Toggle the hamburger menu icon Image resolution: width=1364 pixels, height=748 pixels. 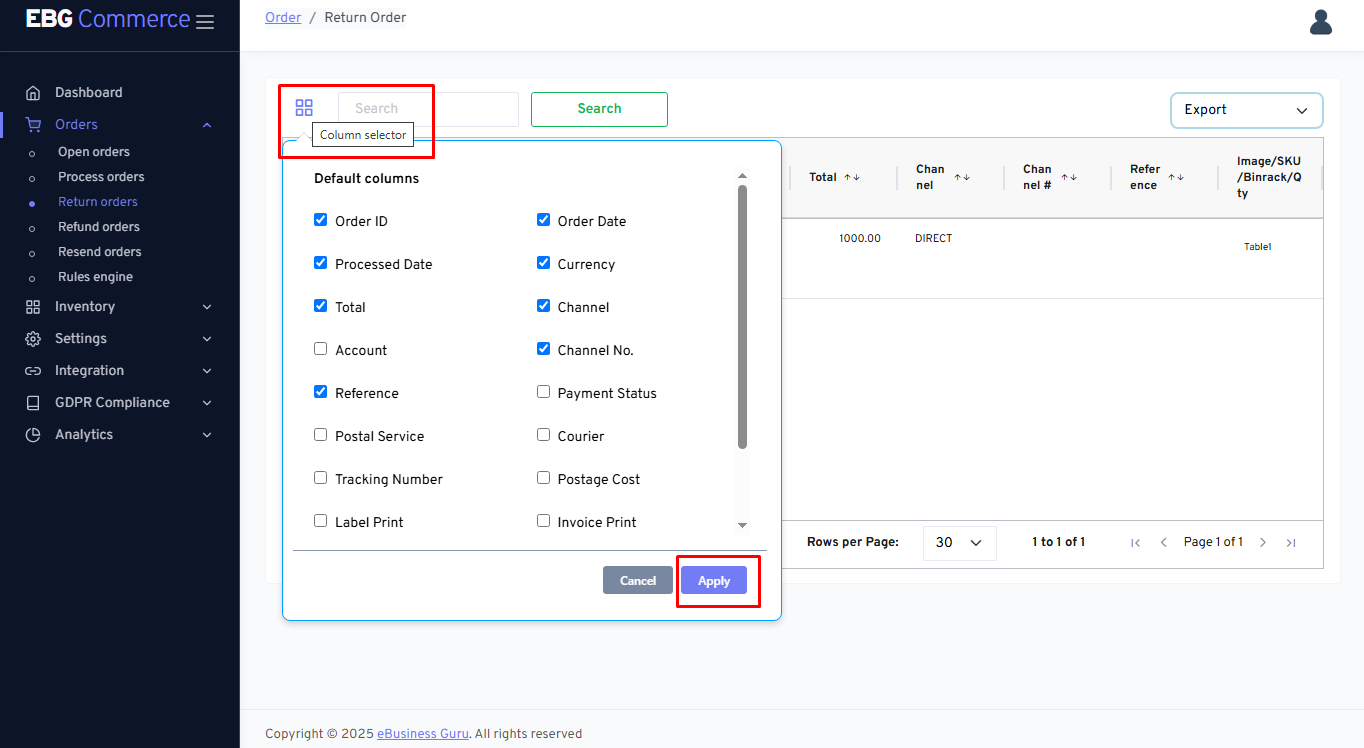205,22
